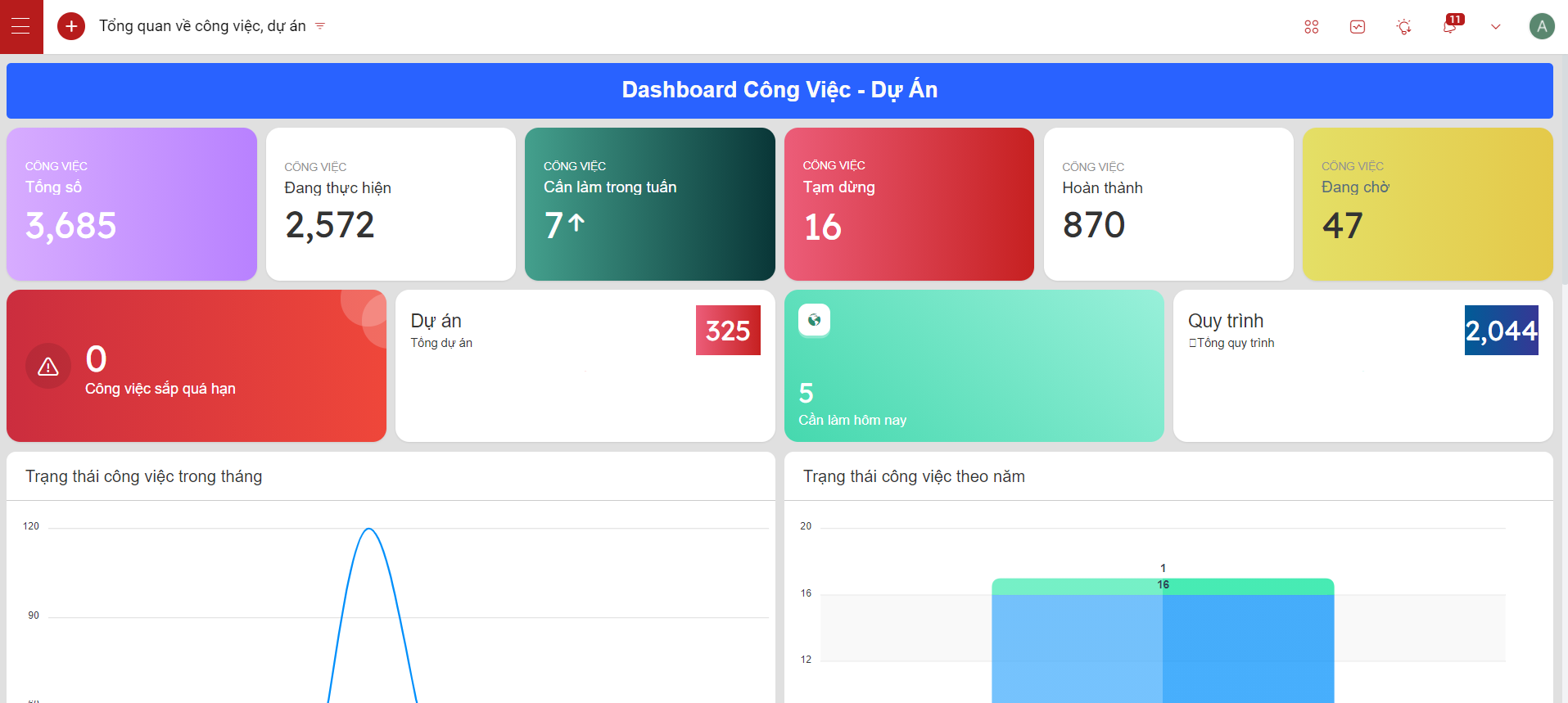Screen dimensions: 1568x703
Task: Open the notifications bell with 11 badge
Action: click(1449, 26)
